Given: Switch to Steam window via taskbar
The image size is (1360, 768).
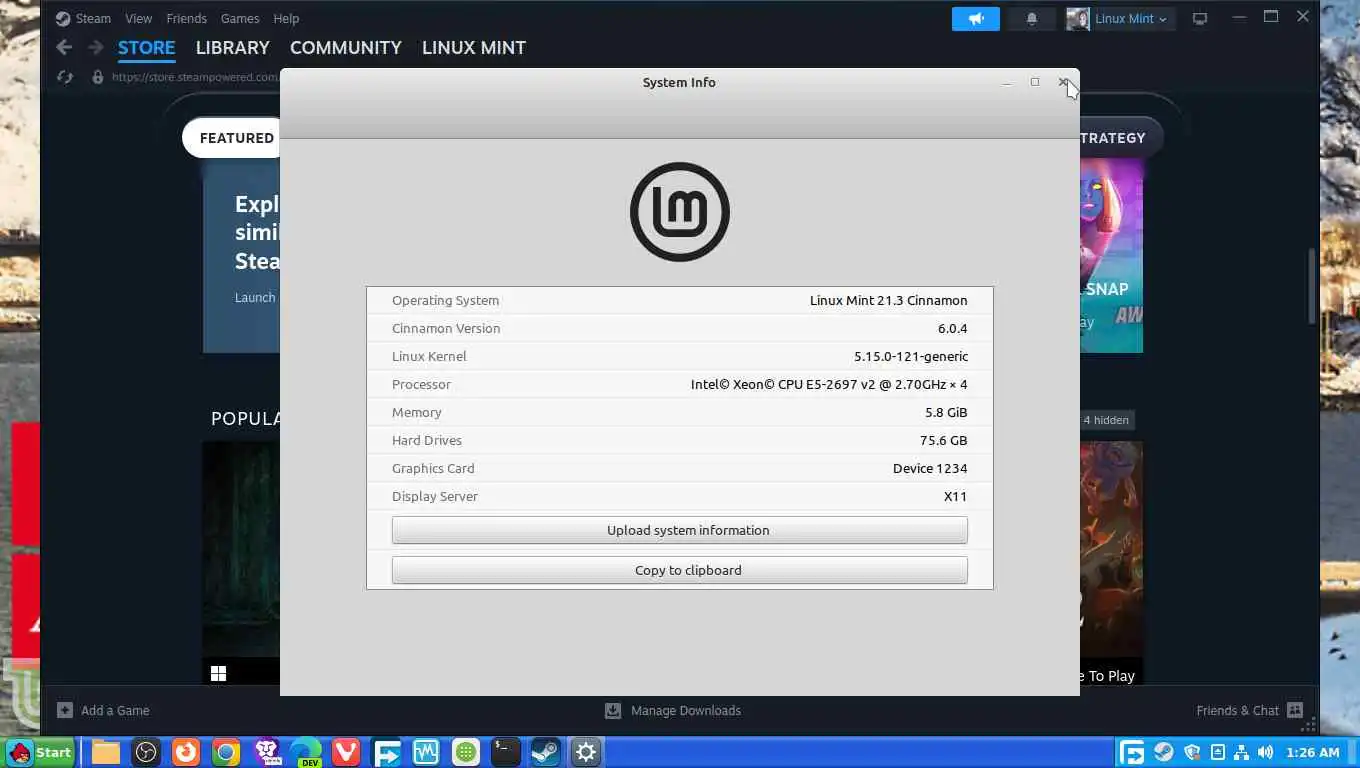Looking at the screenshot, I should pos(546,752).
